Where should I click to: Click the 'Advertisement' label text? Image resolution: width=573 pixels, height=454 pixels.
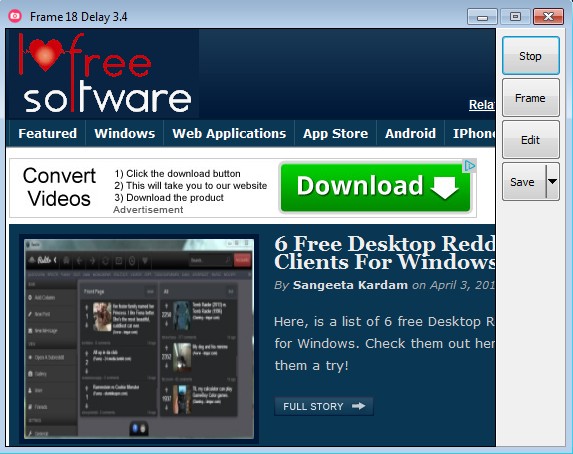click(148, 210)
